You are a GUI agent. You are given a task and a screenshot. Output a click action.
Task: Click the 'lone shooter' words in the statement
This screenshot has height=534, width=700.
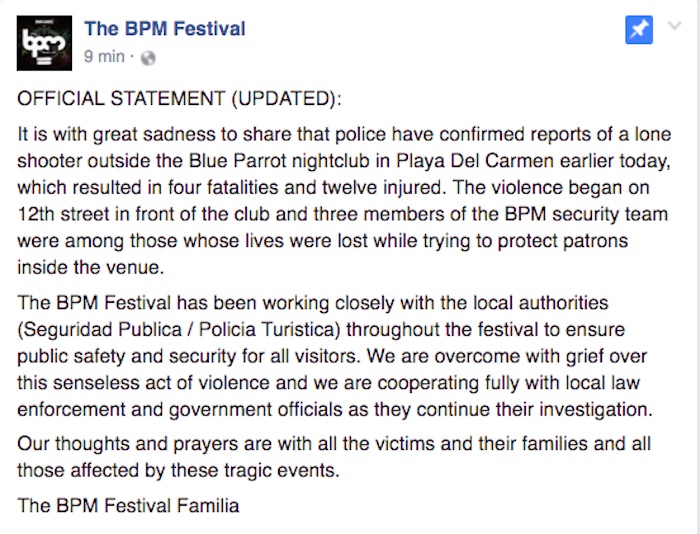pyautogui.click(x=647, y=135)
